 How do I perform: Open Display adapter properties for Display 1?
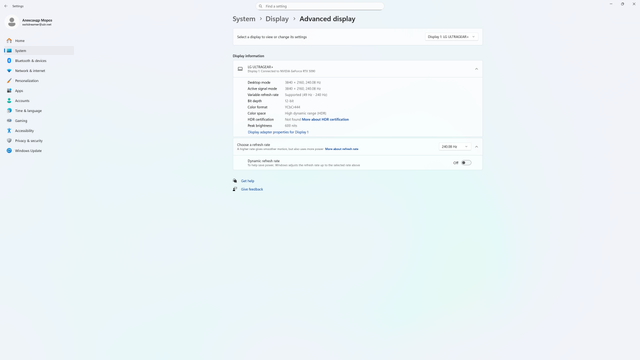[278, 132]
